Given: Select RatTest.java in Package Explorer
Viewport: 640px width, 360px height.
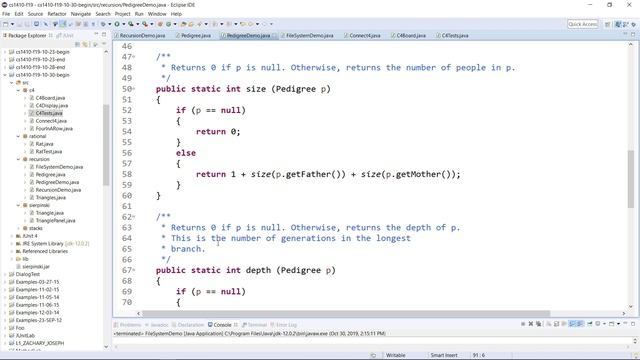Looking at the screenshot, I should 46,151.
